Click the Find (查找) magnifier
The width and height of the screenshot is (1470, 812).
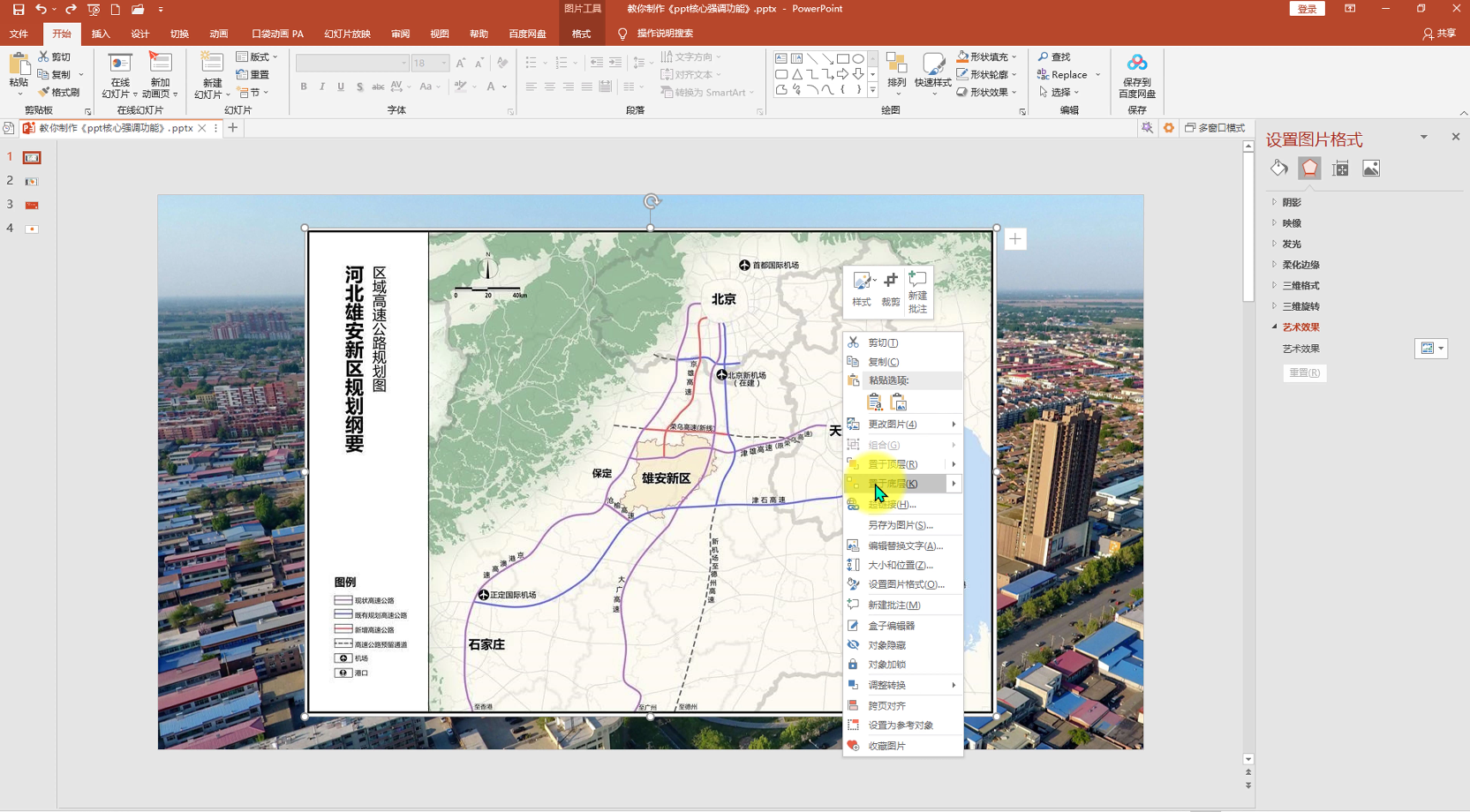click(1053, 56)
